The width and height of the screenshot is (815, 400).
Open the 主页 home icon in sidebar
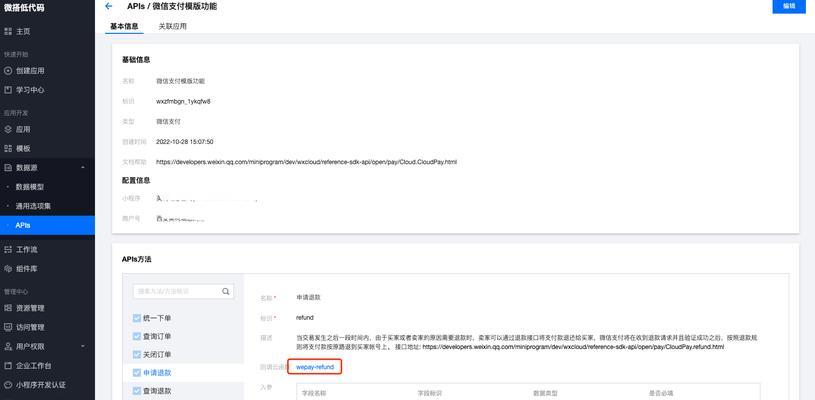(8, 32)
